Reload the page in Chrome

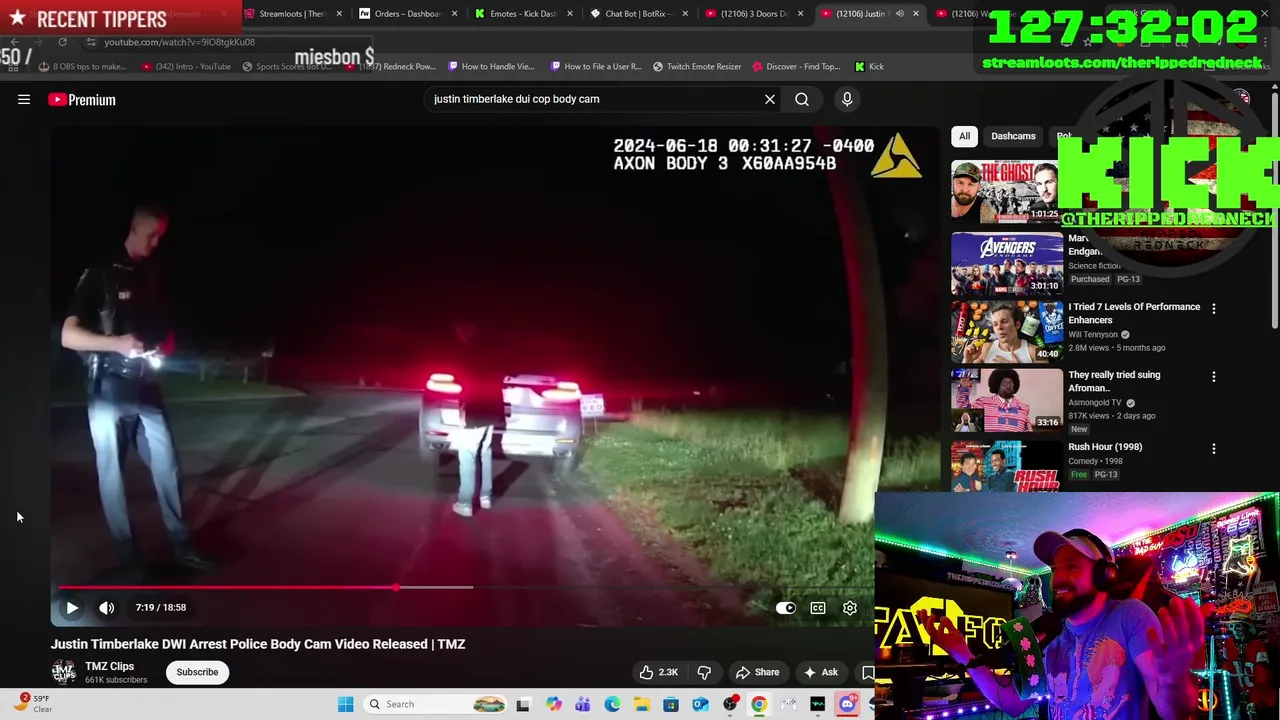click(62, 42)
